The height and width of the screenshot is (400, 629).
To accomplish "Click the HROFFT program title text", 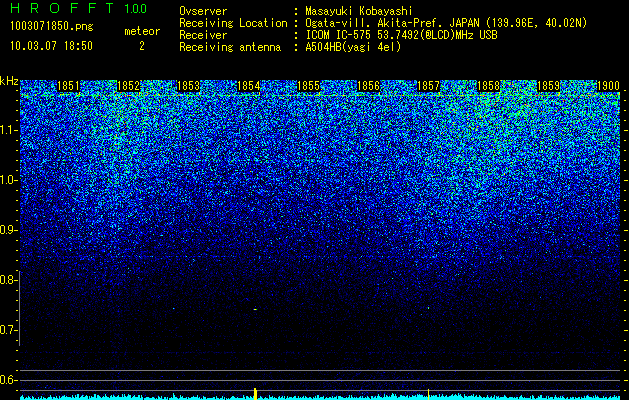I will (62, 8).
